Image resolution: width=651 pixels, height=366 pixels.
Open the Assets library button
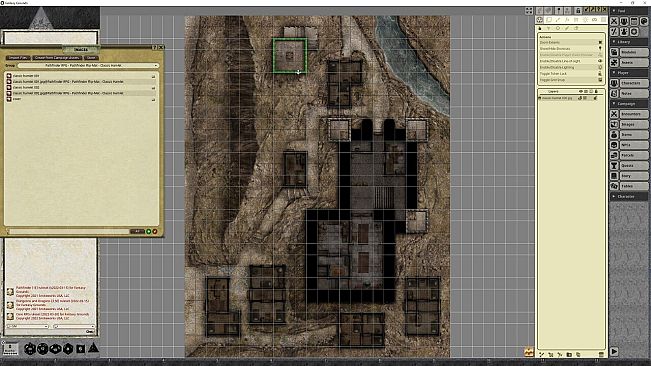pyautogui.click(x=634, y=63)
